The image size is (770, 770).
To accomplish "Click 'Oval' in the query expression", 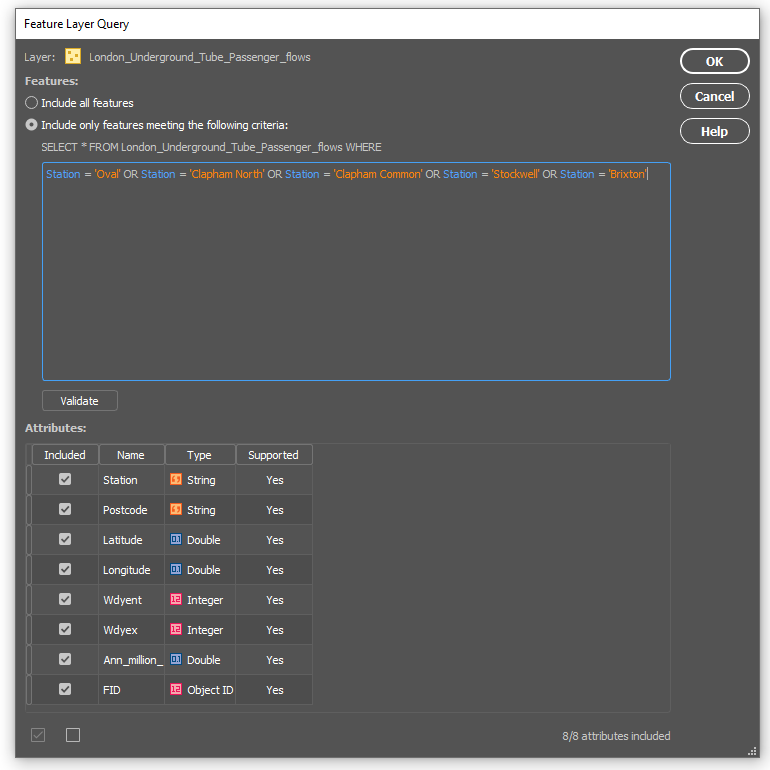I will pos(108,174).
